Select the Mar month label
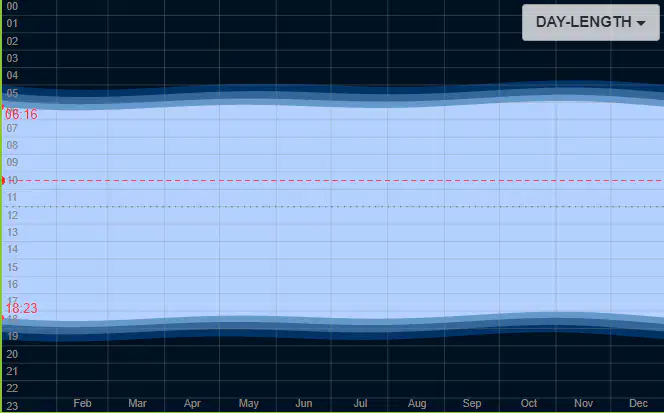The height and width of the screenshot is (413, 664). pos(137,403)
